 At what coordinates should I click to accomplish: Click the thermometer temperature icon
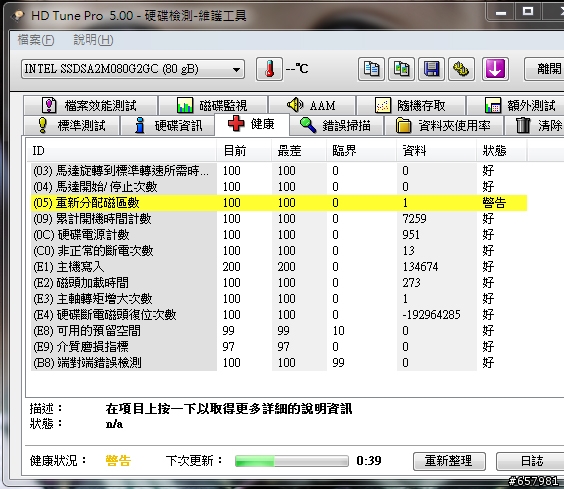coord(269,69)
